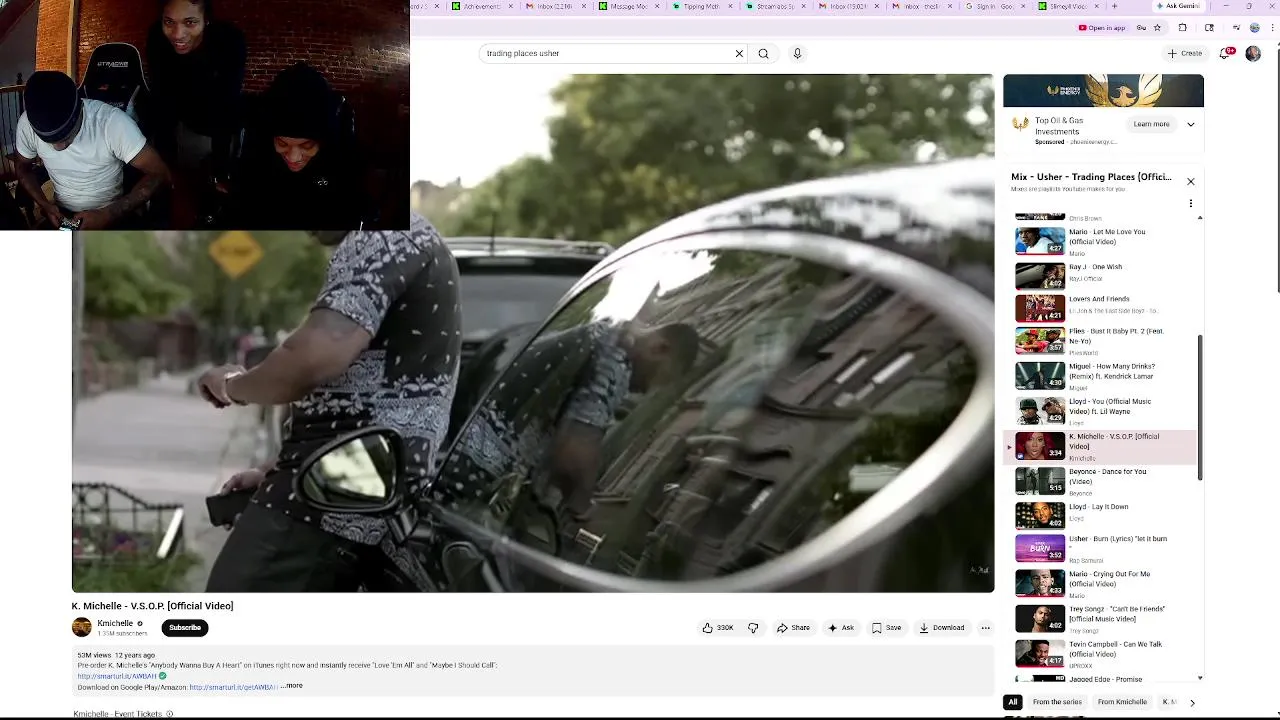The width and height of the screenshot is (1280, 720).
Task: Expand the description with ...more
Action: tap(291, 686)
